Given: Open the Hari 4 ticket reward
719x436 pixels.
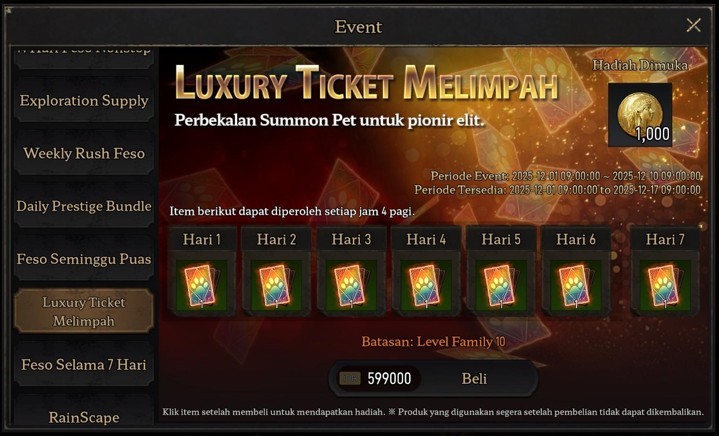Looking at the screenshot, I should click(x=426, y=286).
